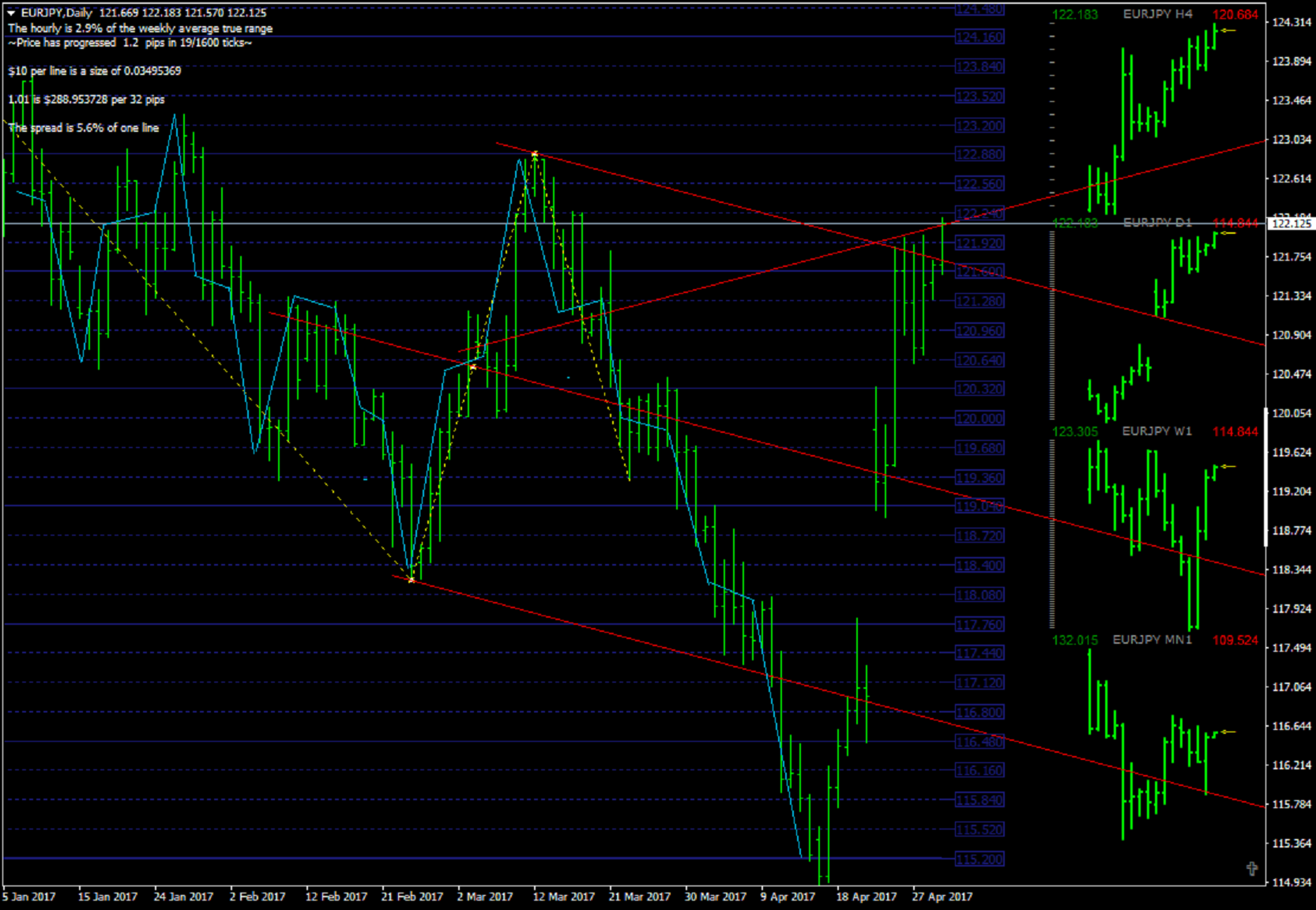Click the 115.520 grid level label
This screenshot has width=1316, height=910.
(x=979, y=829)
